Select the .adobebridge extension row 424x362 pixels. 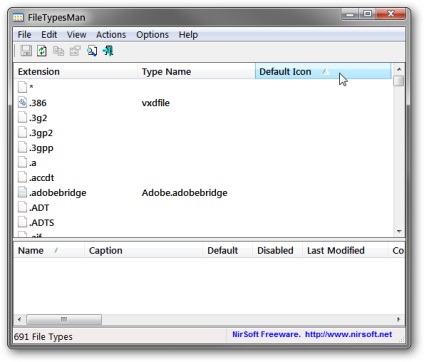[x=203, y=192]
